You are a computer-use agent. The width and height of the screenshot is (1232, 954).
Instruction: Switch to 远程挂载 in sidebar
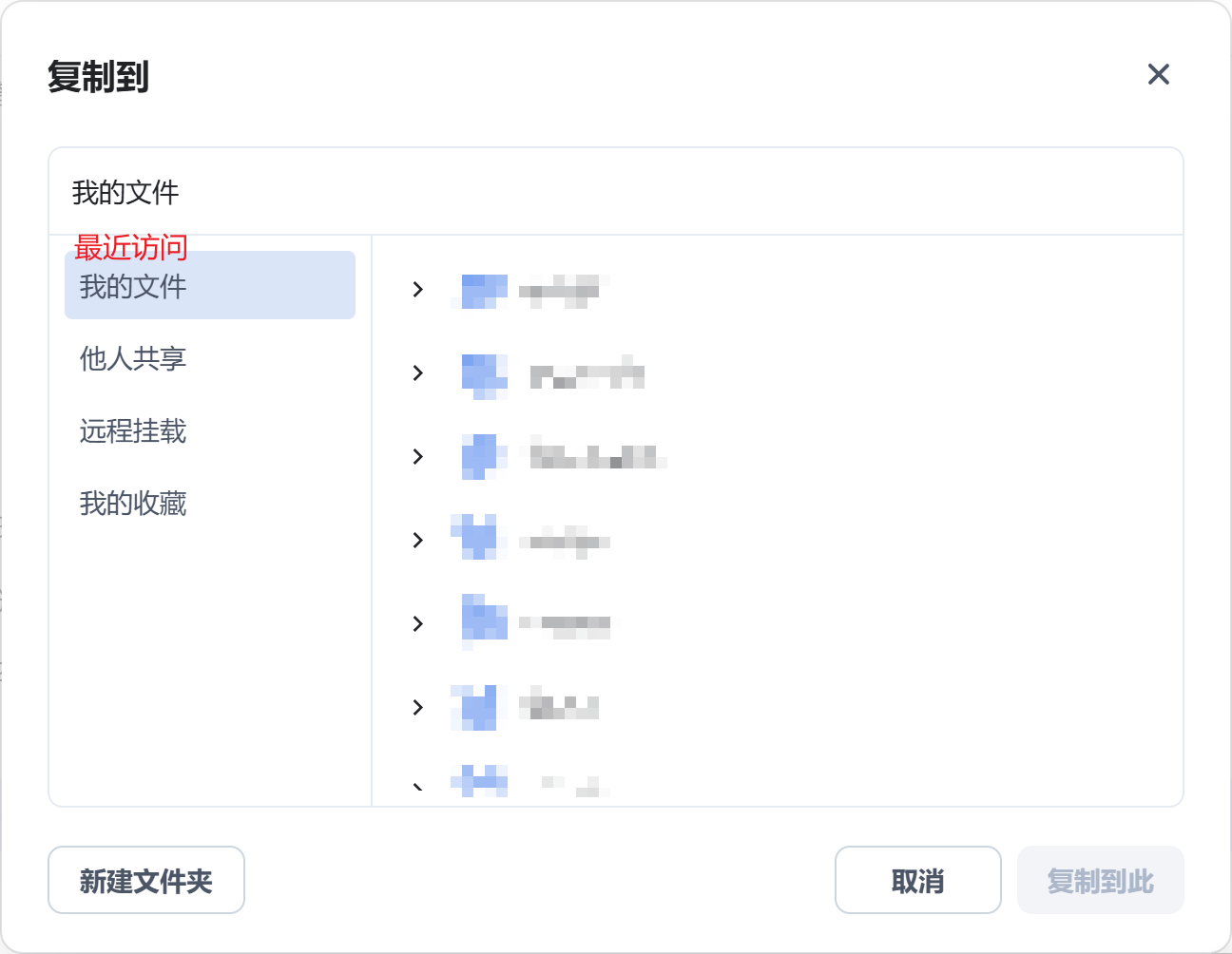[x=133, y=430]
